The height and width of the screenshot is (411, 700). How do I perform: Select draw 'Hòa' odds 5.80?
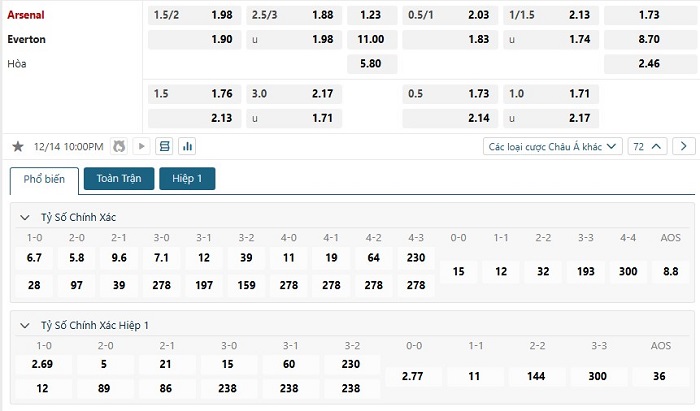(371, 63)
